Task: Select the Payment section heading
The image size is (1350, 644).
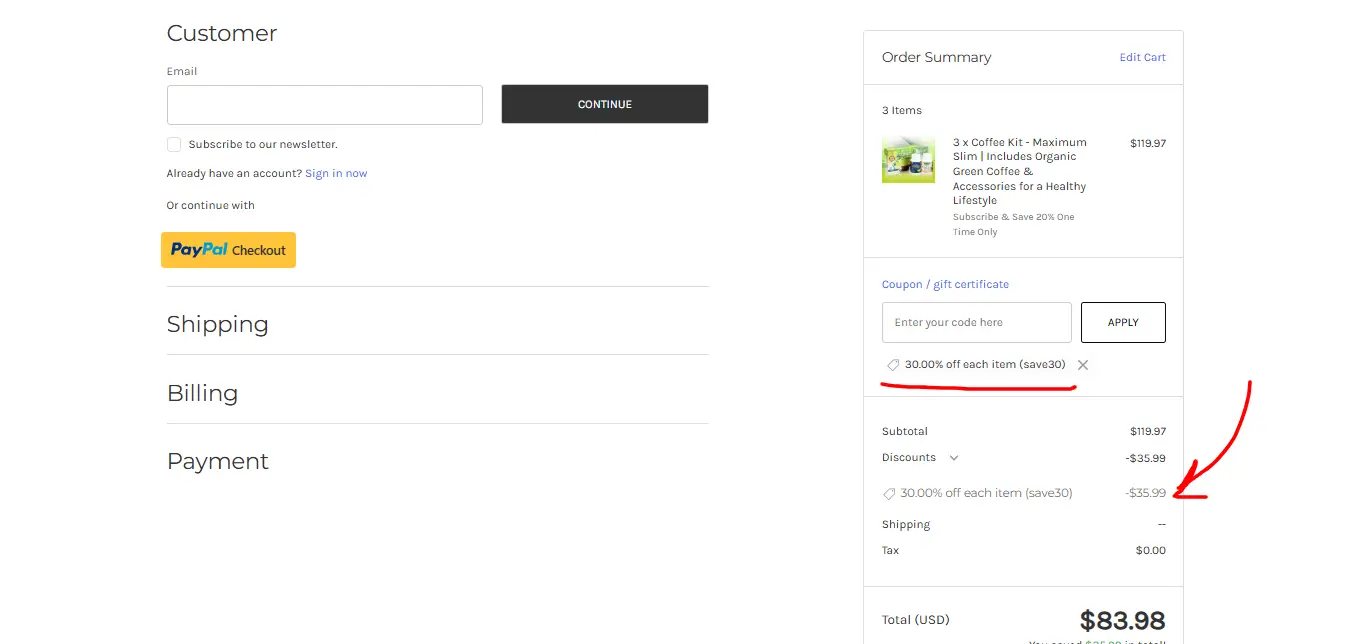Action: pyautogui.click(x=218, y=461)
